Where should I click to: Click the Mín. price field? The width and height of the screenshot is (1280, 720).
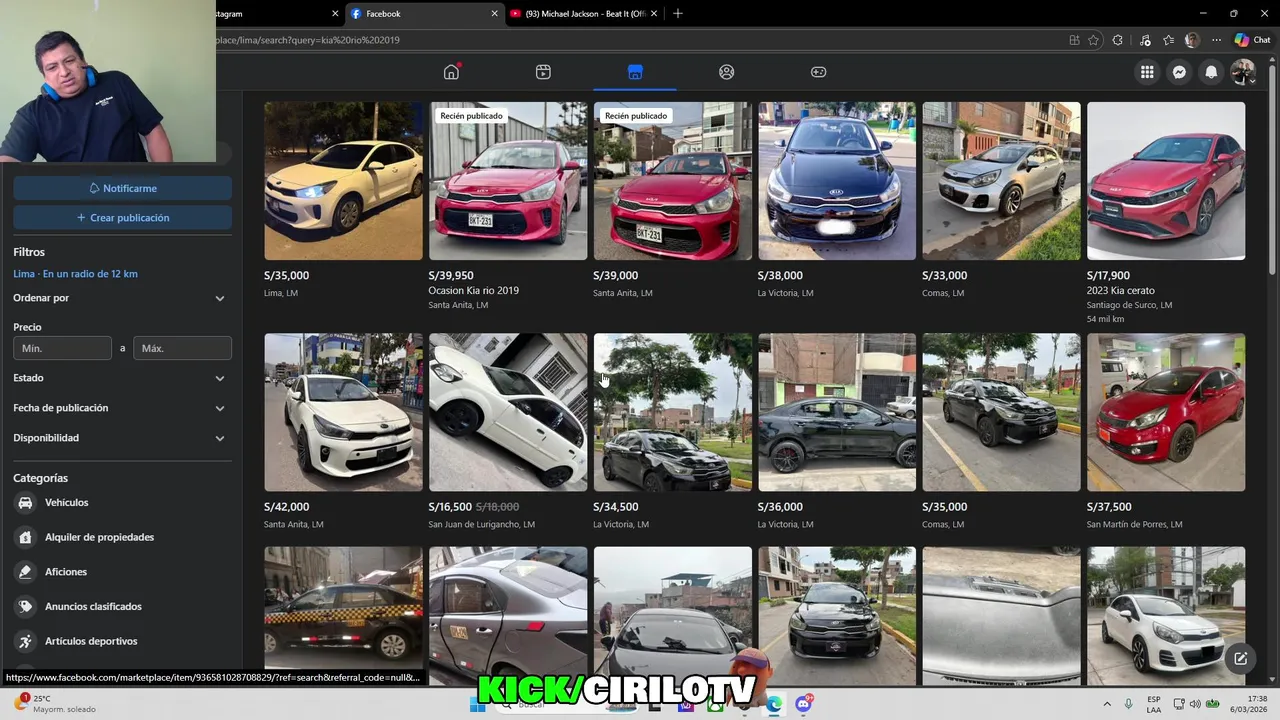point(62,348)
